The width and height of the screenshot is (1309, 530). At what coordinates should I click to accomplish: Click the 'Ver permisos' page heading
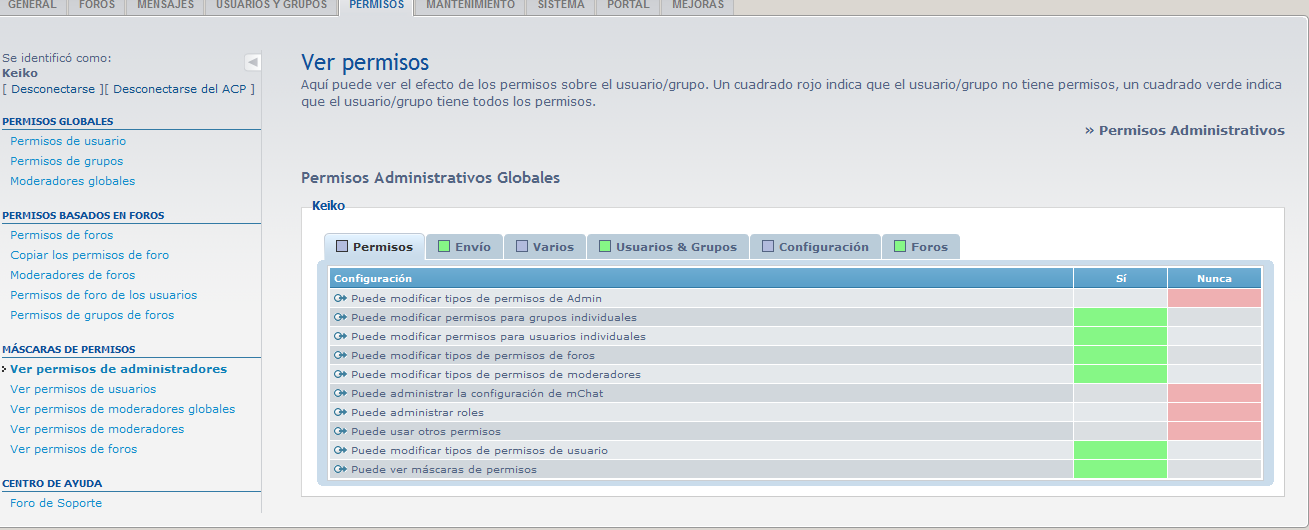click(x=365, y=63)
